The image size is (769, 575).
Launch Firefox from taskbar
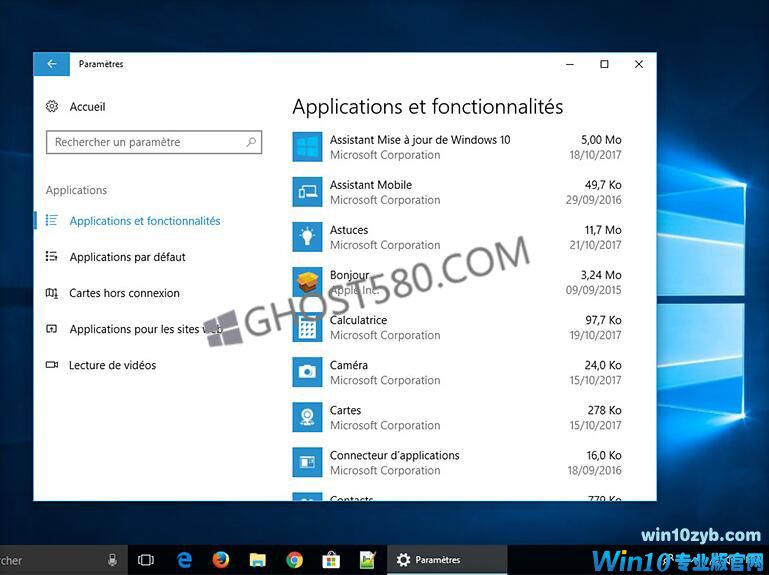pyautogui.click(x=221, y=559)
